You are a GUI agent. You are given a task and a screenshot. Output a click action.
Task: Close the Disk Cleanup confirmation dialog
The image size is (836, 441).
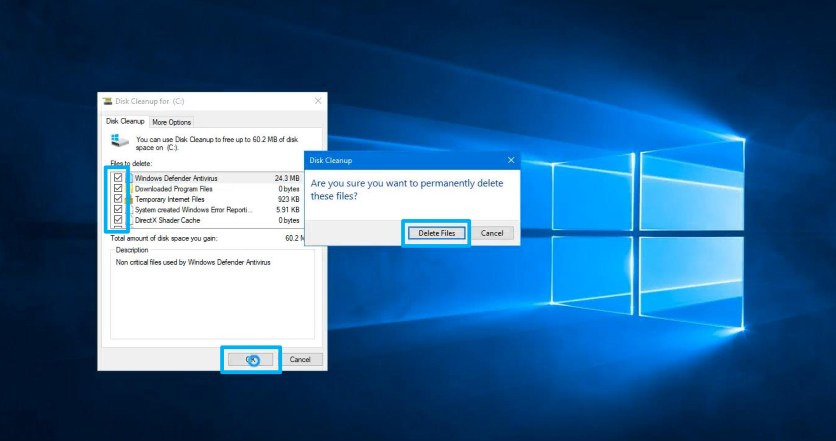coord(511,160)
